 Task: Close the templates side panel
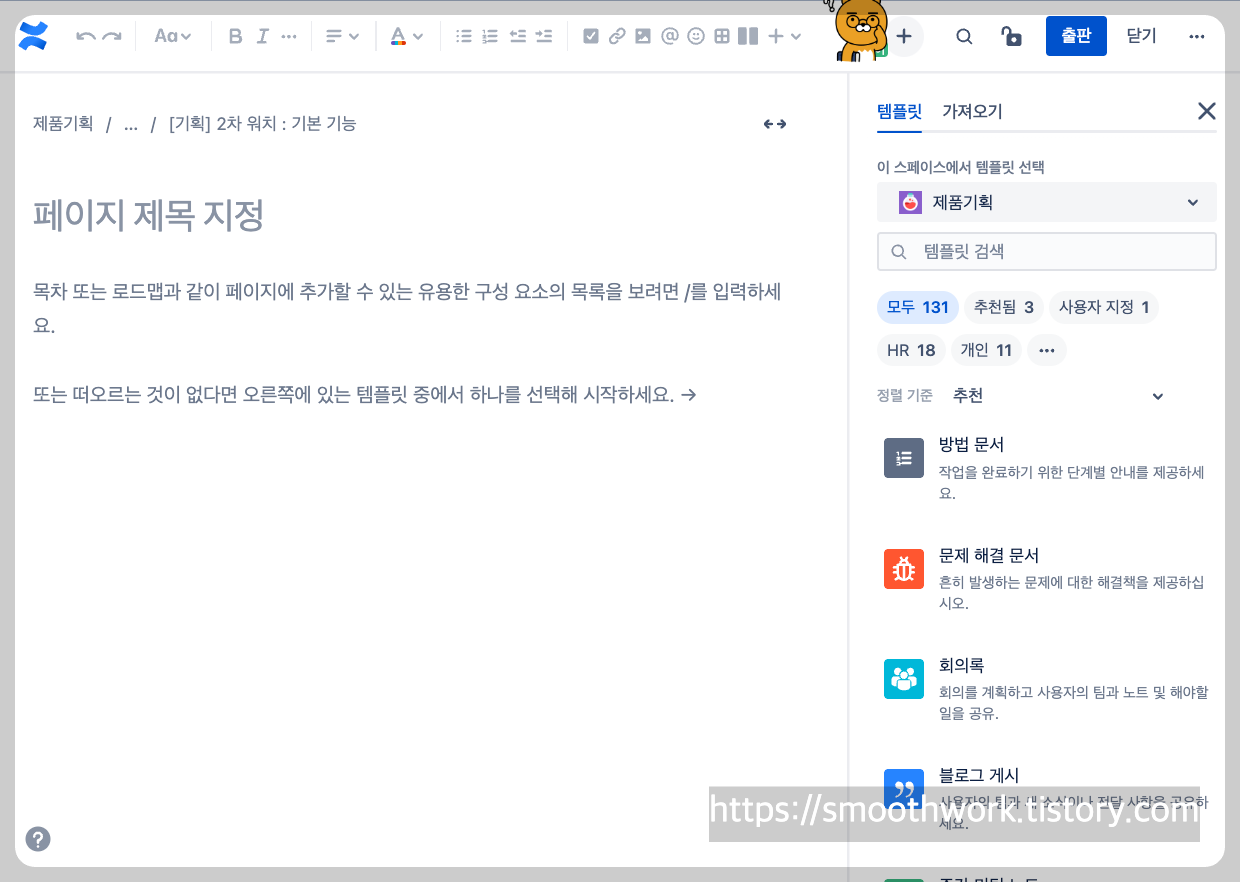(x=1207, y=111)
